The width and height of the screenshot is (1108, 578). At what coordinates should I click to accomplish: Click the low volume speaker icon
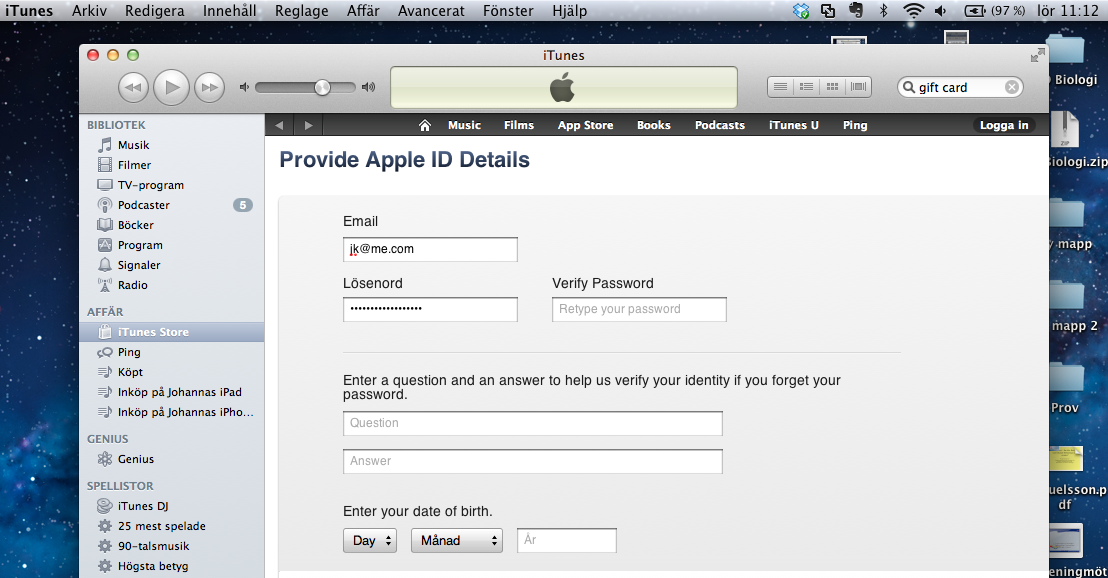[x=244, y=87]
